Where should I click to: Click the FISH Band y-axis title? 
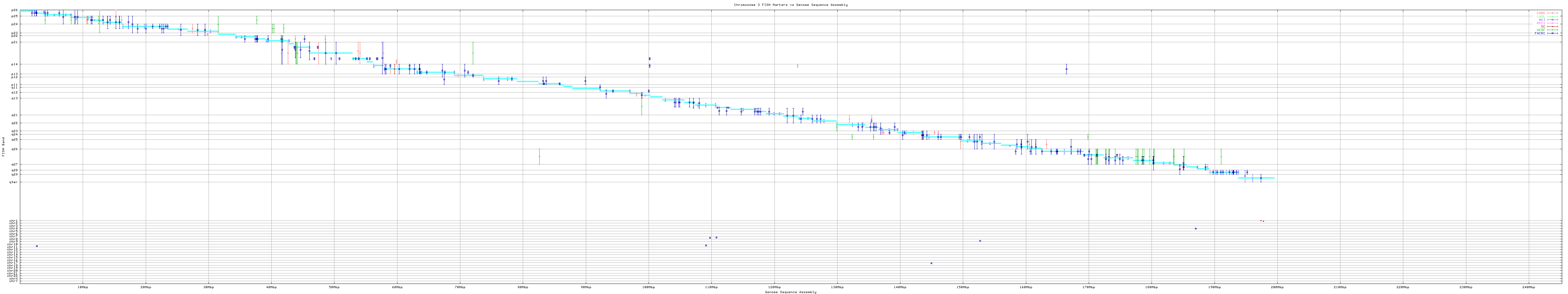click(3, 147)
